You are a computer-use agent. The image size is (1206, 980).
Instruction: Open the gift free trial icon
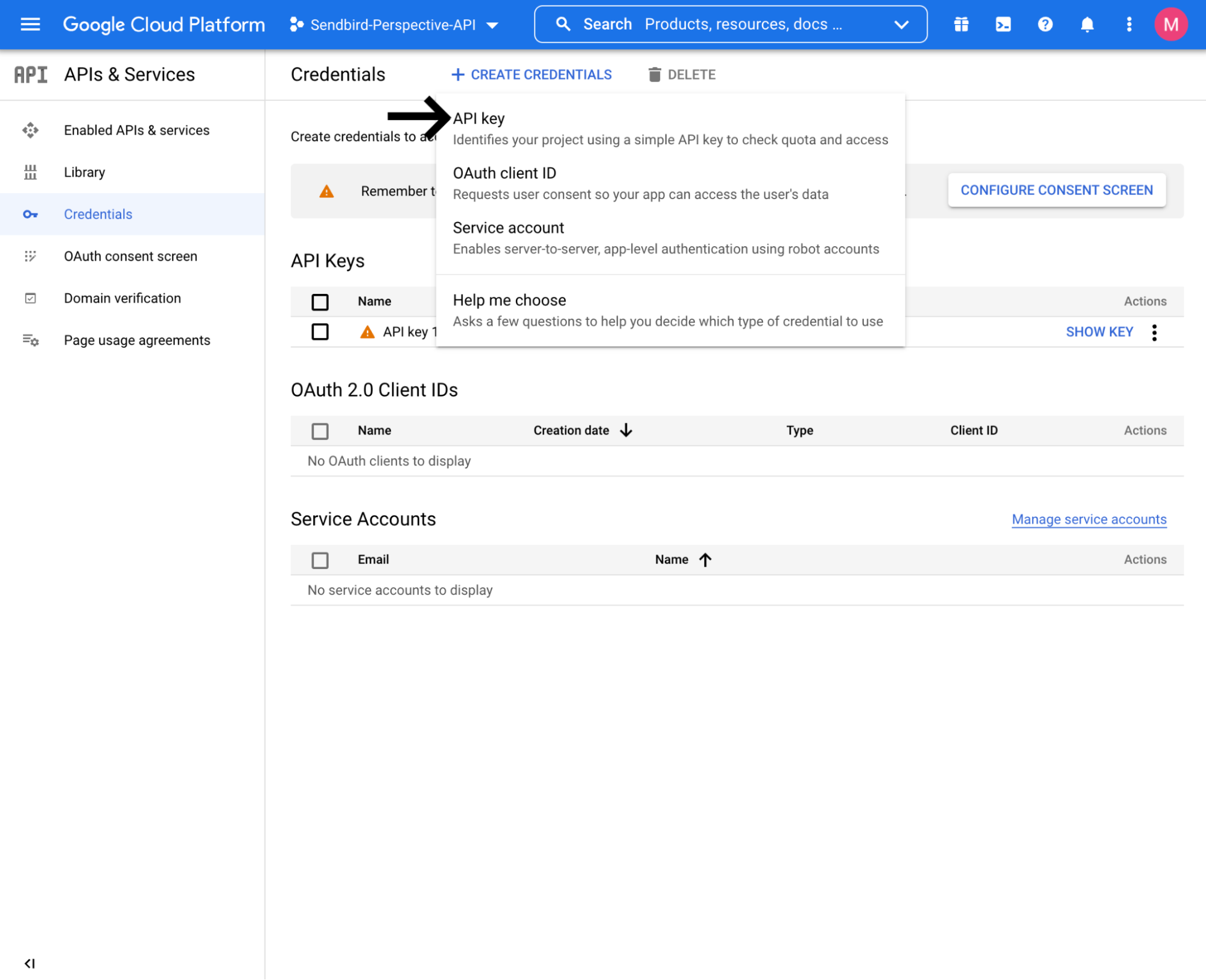click(961, 24)
